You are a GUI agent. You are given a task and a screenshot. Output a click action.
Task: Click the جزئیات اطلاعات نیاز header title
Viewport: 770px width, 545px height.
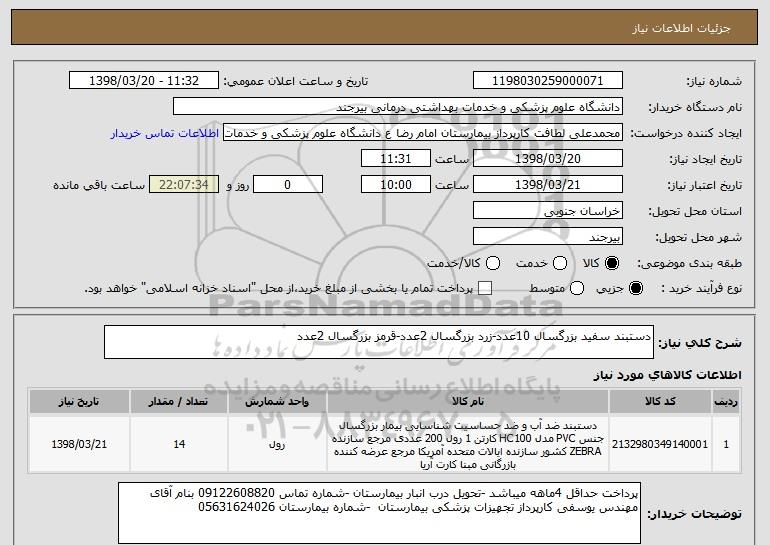pyautogui.click(x=681, y=28)
